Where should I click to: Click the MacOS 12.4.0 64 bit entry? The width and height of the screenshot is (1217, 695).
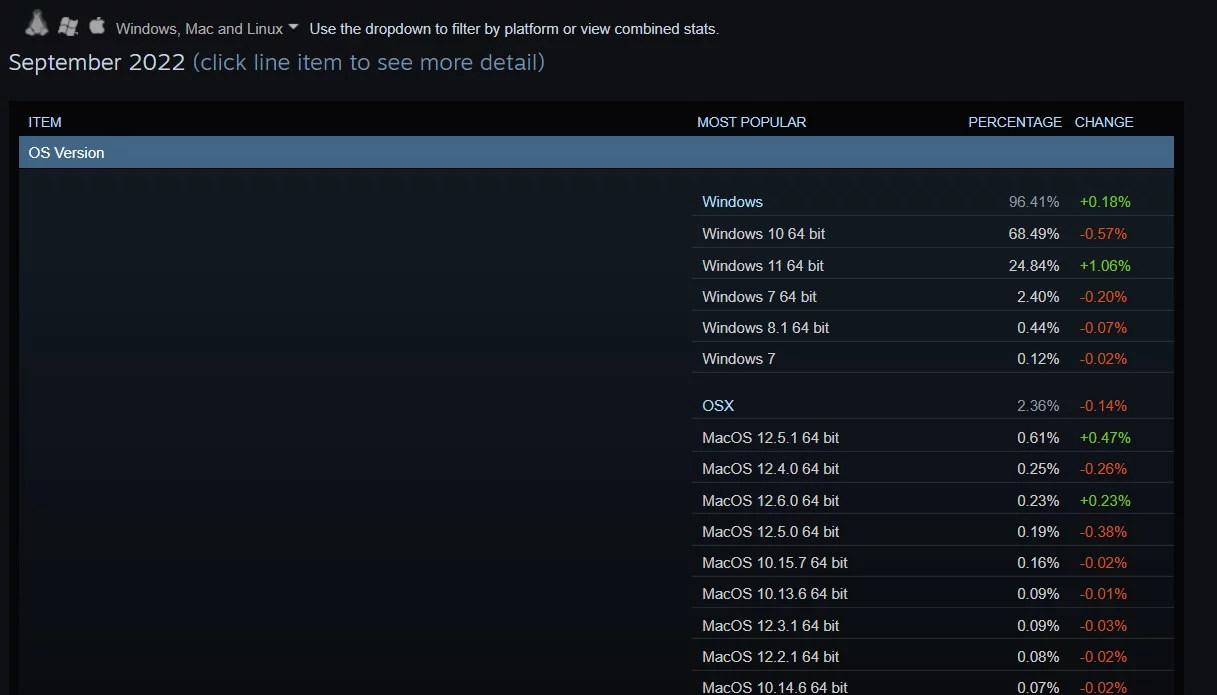770,469
